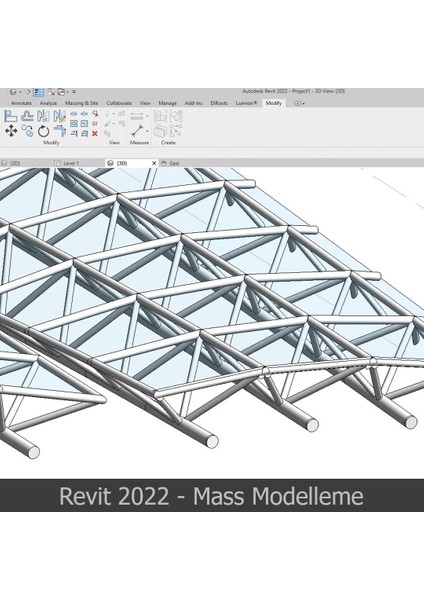
Task: Choose Mirror - Pick Axis tool
Action: tap(43, 116)
